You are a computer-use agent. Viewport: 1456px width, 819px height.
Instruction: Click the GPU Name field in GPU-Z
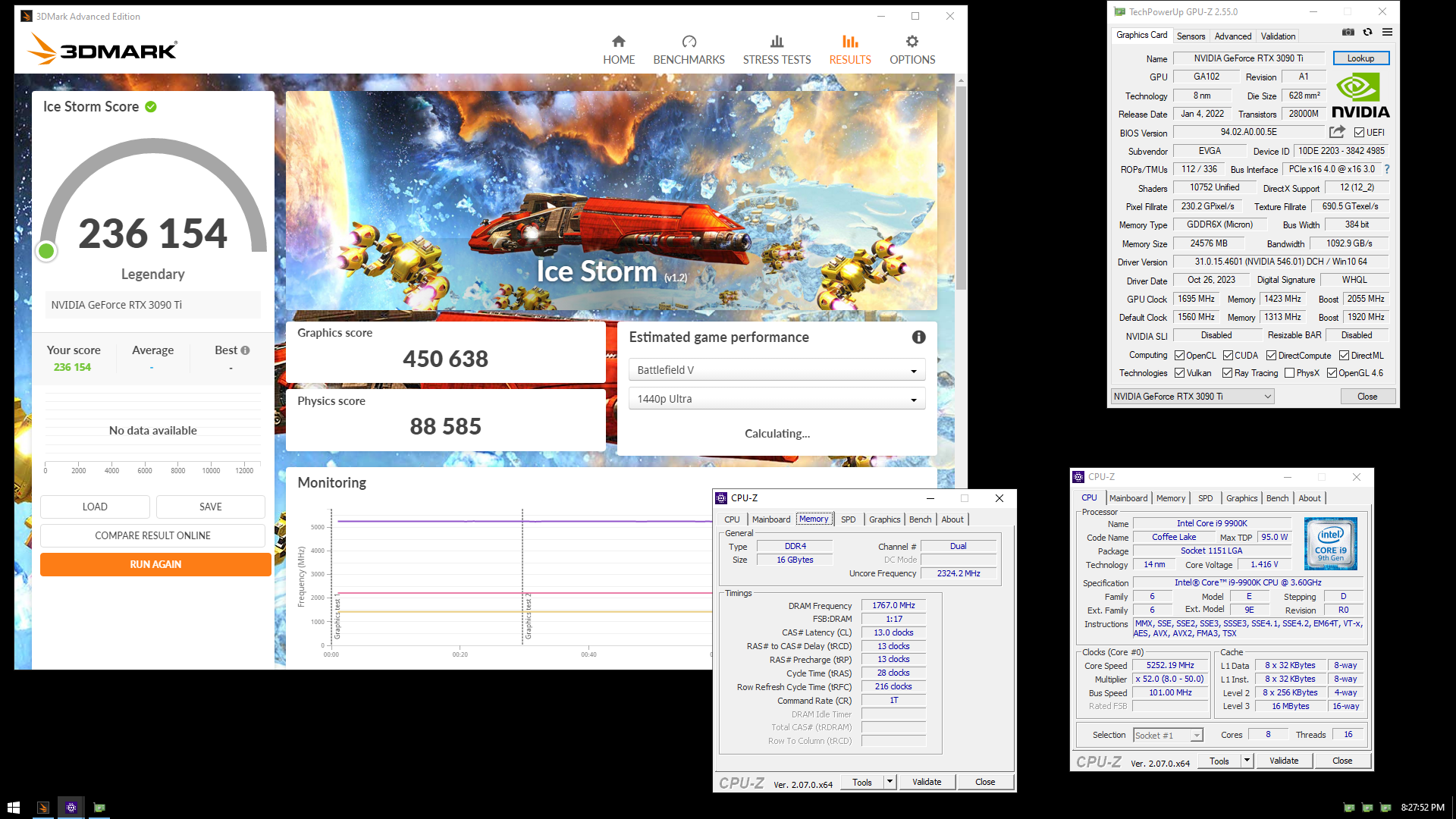pyautogui.click(x=1248, y=58)
